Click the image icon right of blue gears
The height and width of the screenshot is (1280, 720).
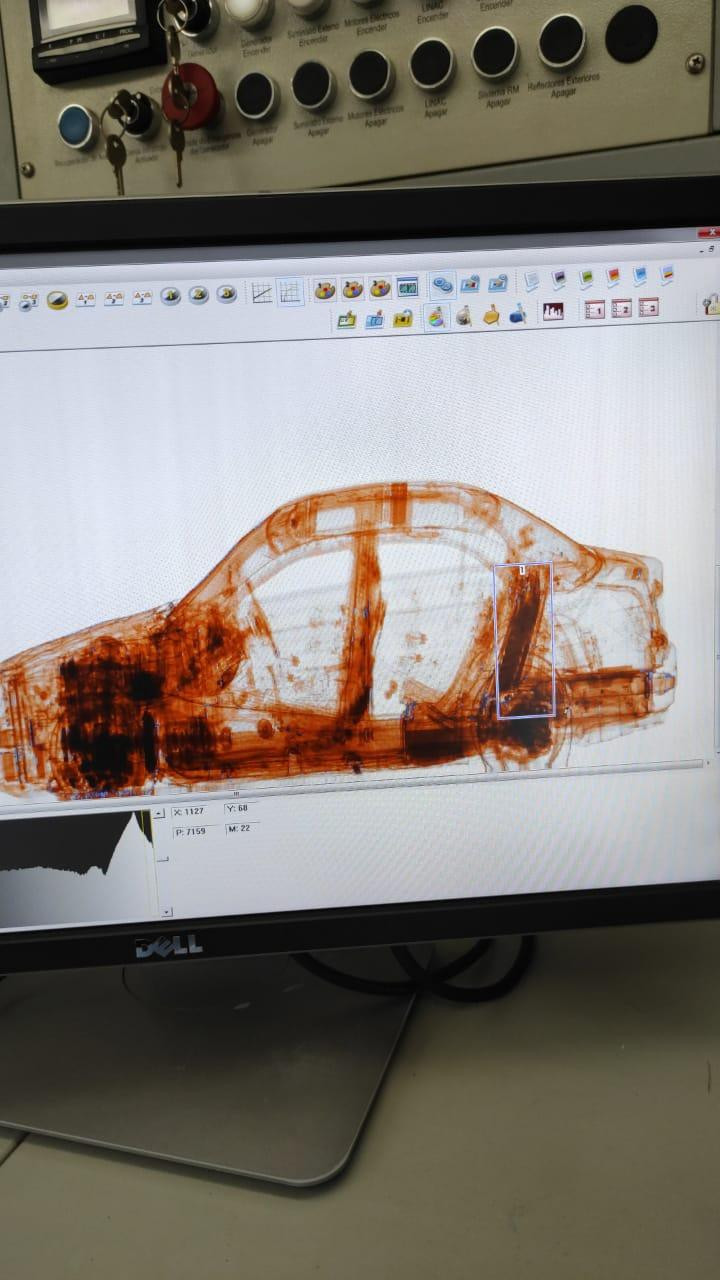(x=470, y=284)
